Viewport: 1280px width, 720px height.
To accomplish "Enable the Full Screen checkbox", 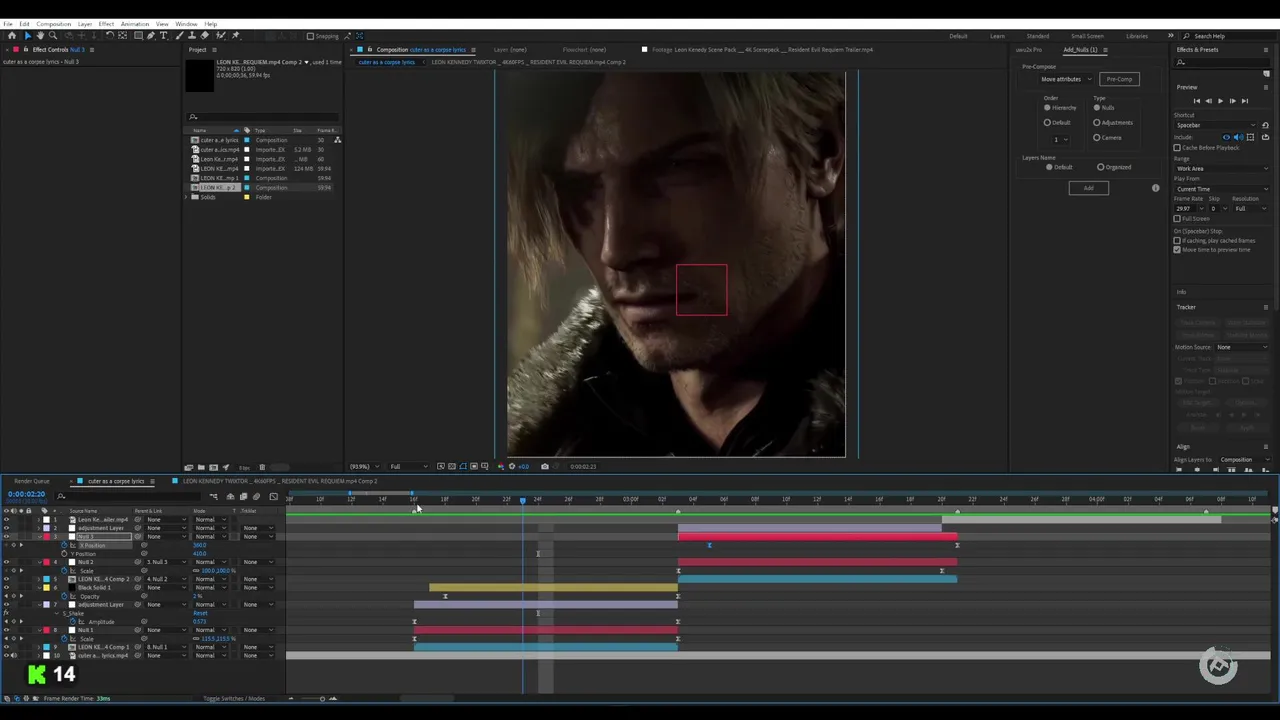I will coord(1177,218).
